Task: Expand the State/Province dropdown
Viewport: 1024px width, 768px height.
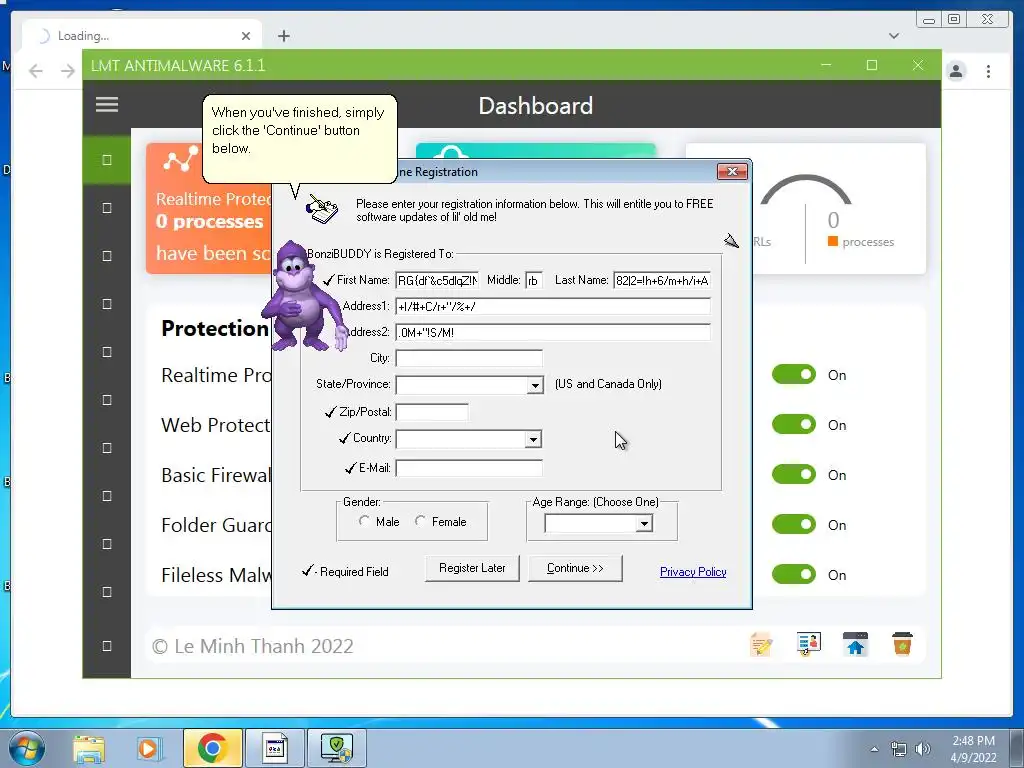Action: pyautogui.click(x=535, y=385)
